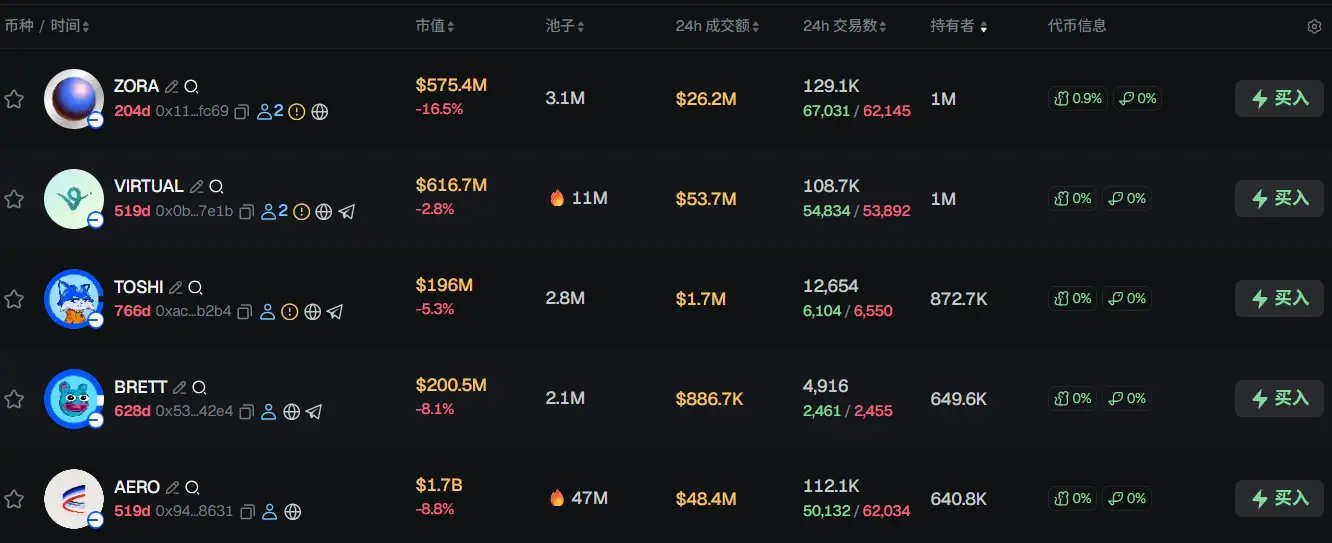Screen dimensions: 1332x543
Task: Search the BRETT token via magnifier icon
Action: [199, 387]
